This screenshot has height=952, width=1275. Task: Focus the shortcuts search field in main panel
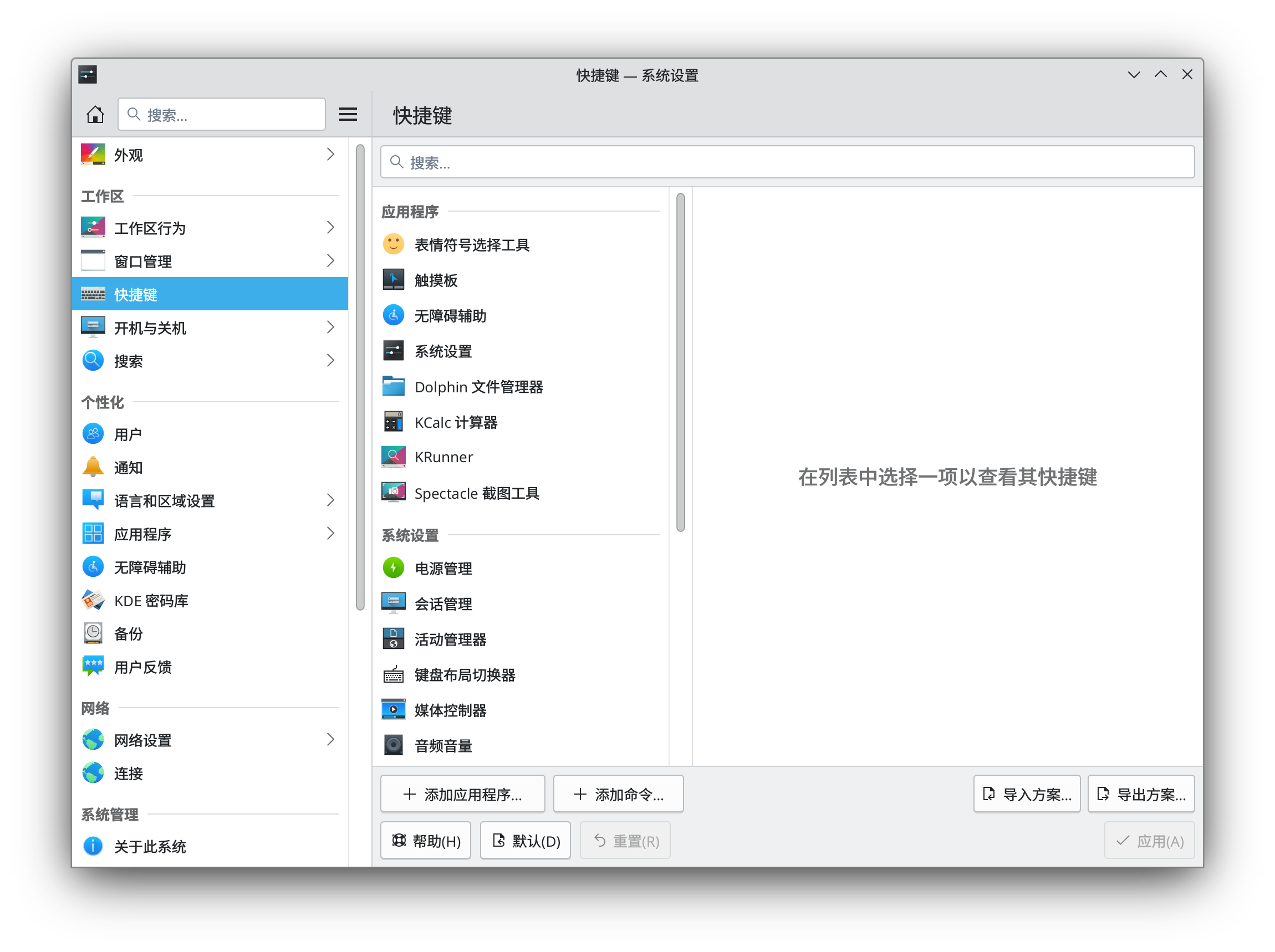click(787, 162)
